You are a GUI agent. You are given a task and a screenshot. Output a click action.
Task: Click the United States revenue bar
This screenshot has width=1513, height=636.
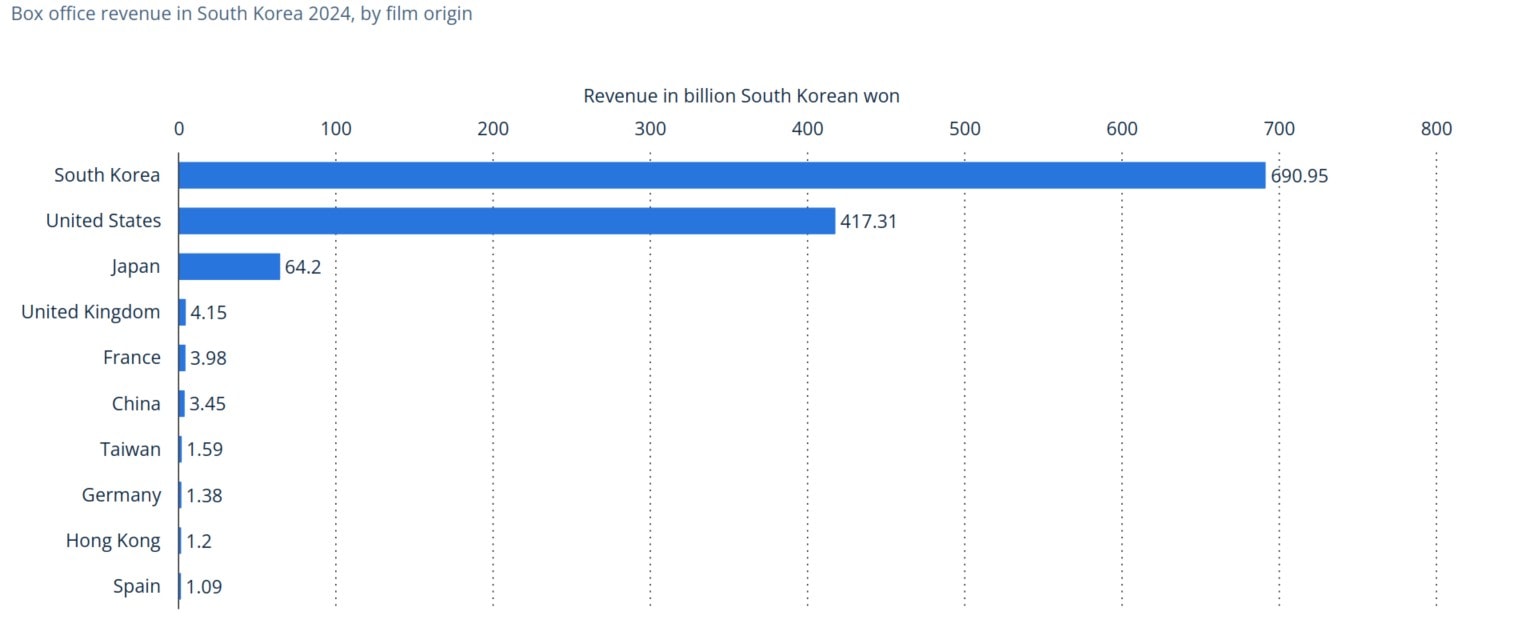tap(506, 221)
